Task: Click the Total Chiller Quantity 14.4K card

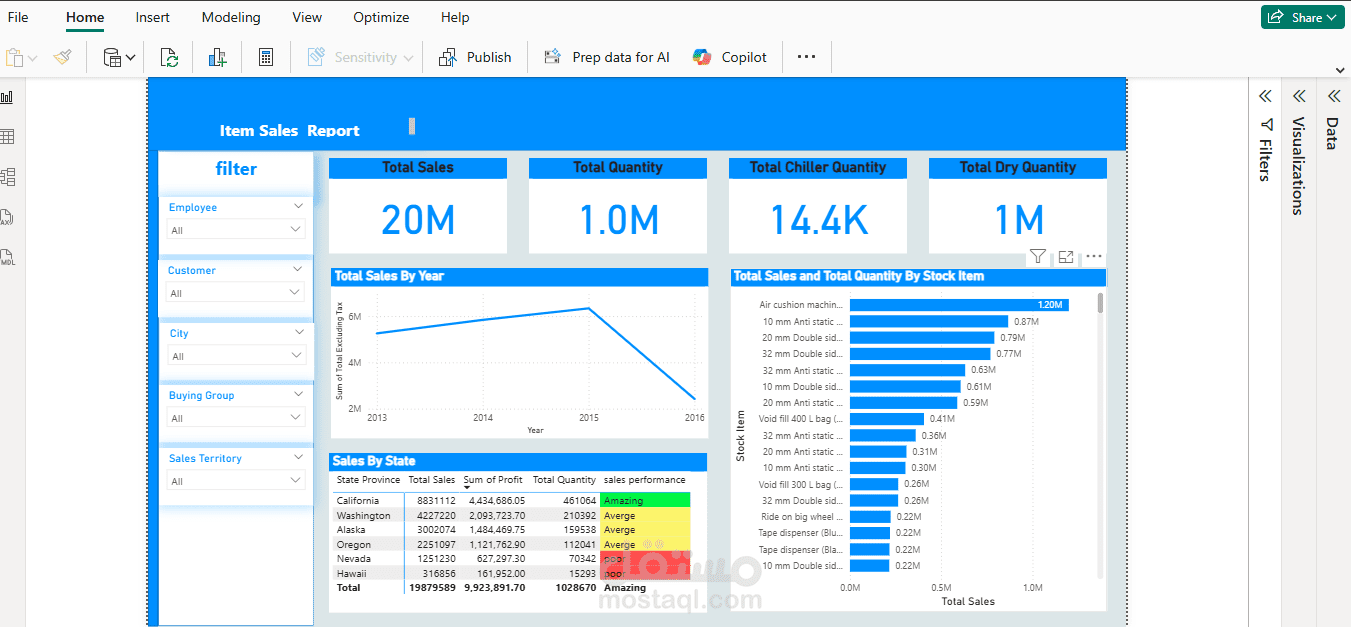Action: [x=818, y=205]
